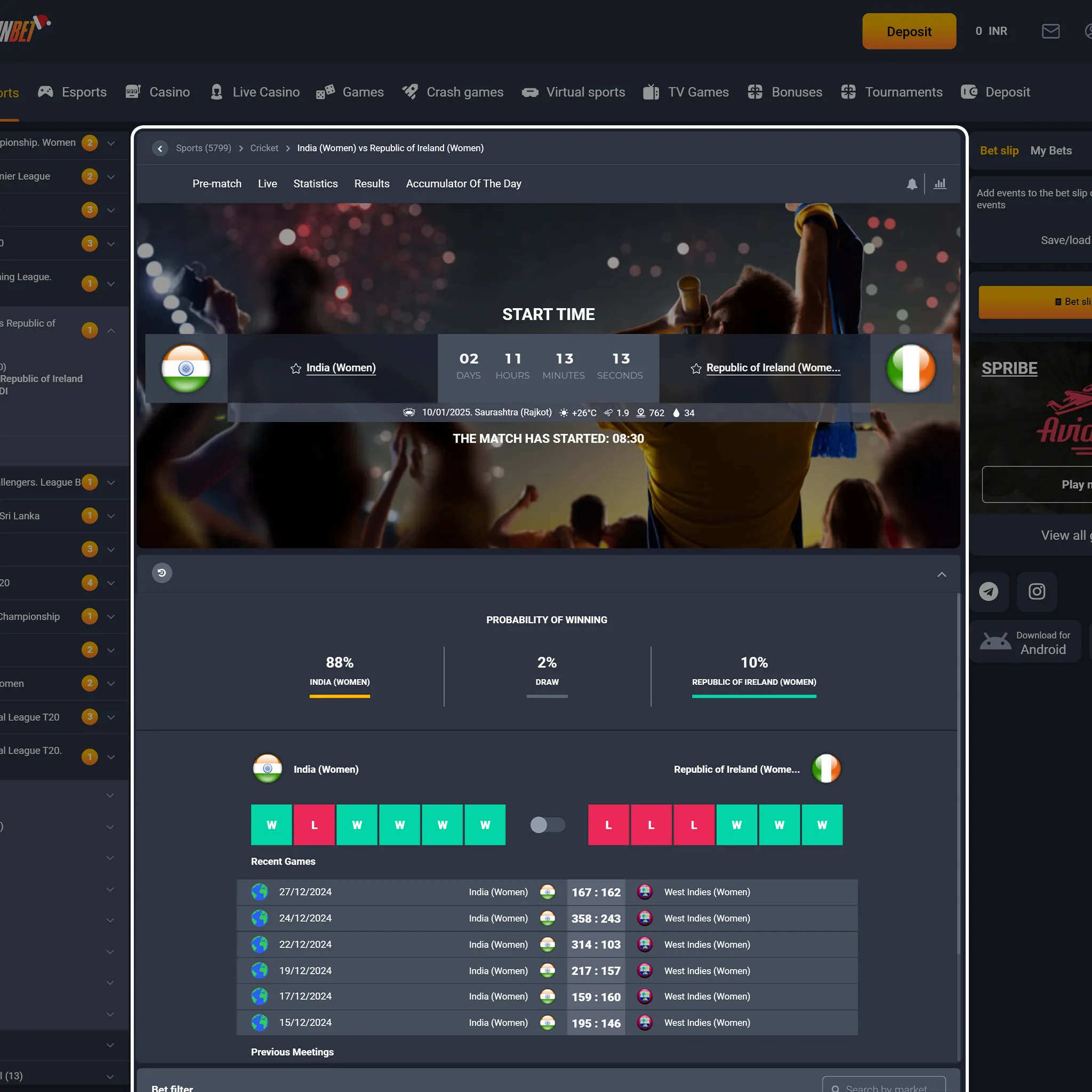The height and width of the screenshot is (1092, 1092).
Task: Click the 358 : 243 score cell
Action: pyautogui.click(x=596, y=919)
